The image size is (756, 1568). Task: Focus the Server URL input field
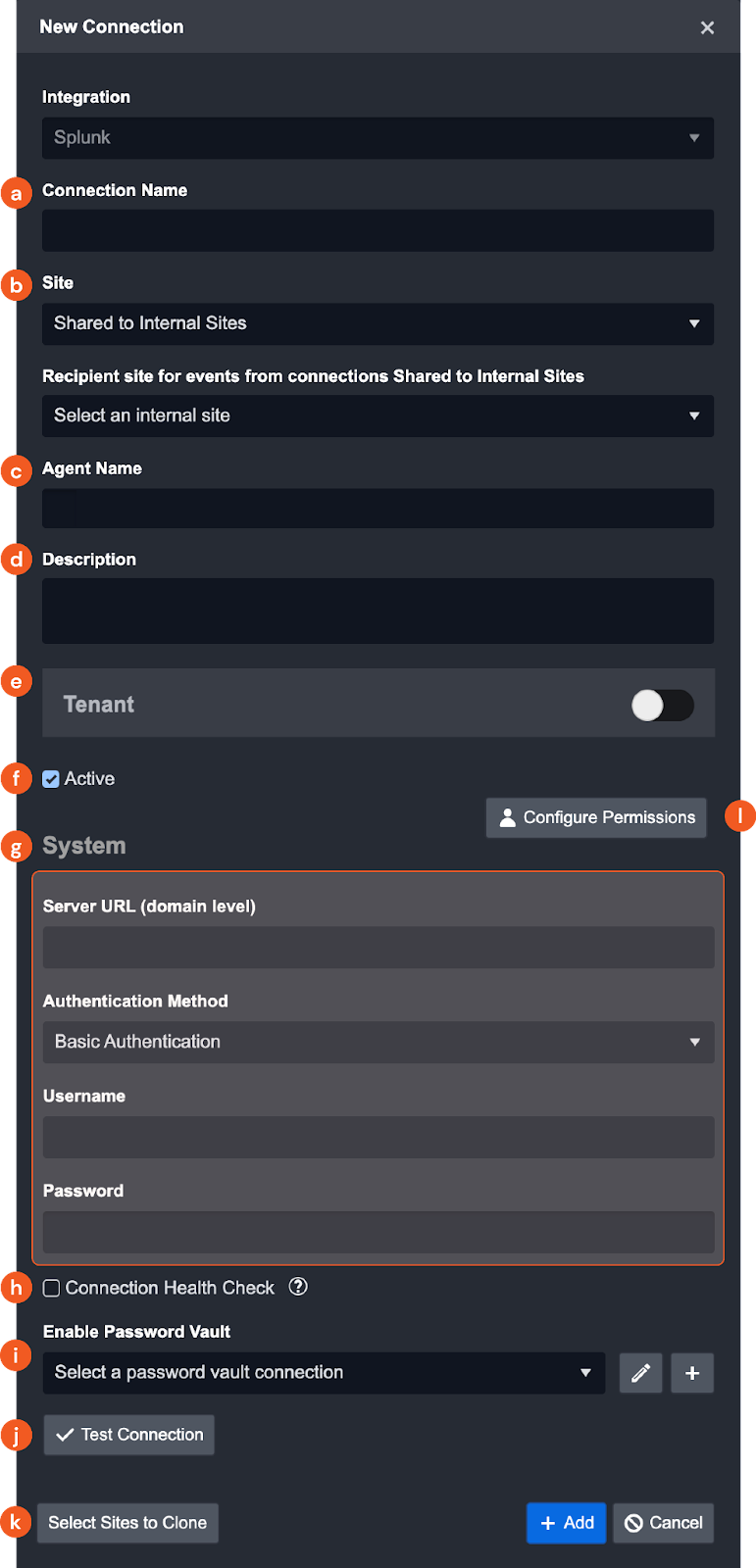378,948
